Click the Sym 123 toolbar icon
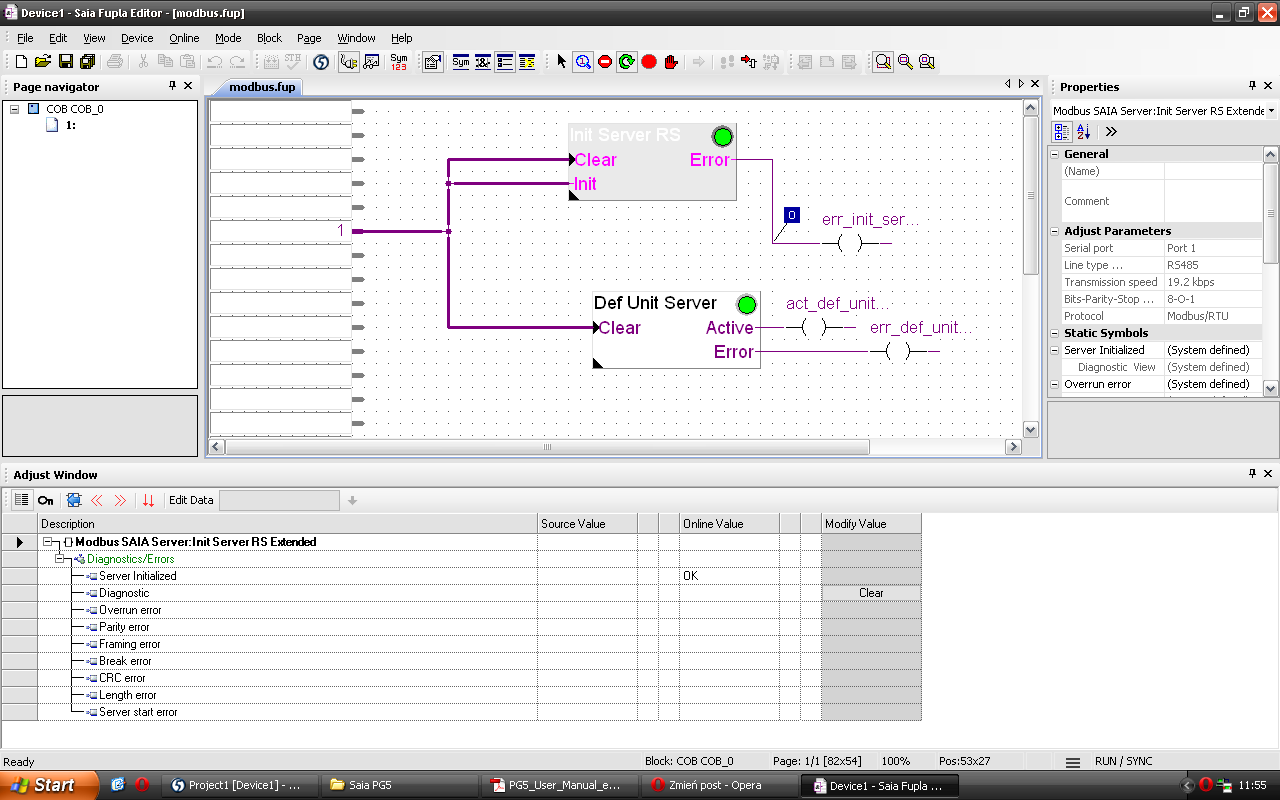 click(399, 62)
